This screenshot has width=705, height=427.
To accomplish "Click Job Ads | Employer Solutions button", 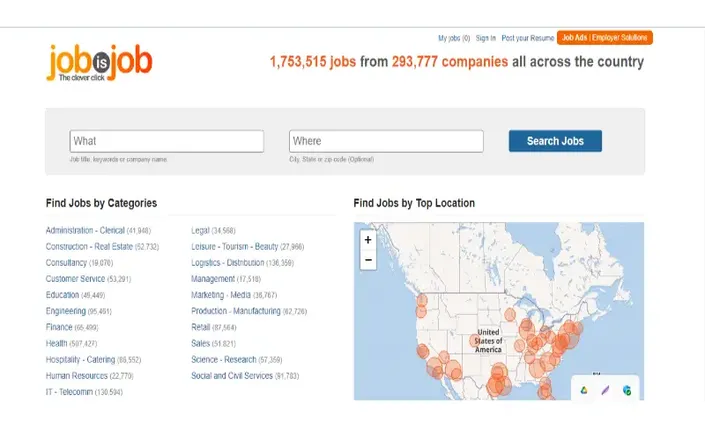I will point(604,38).
